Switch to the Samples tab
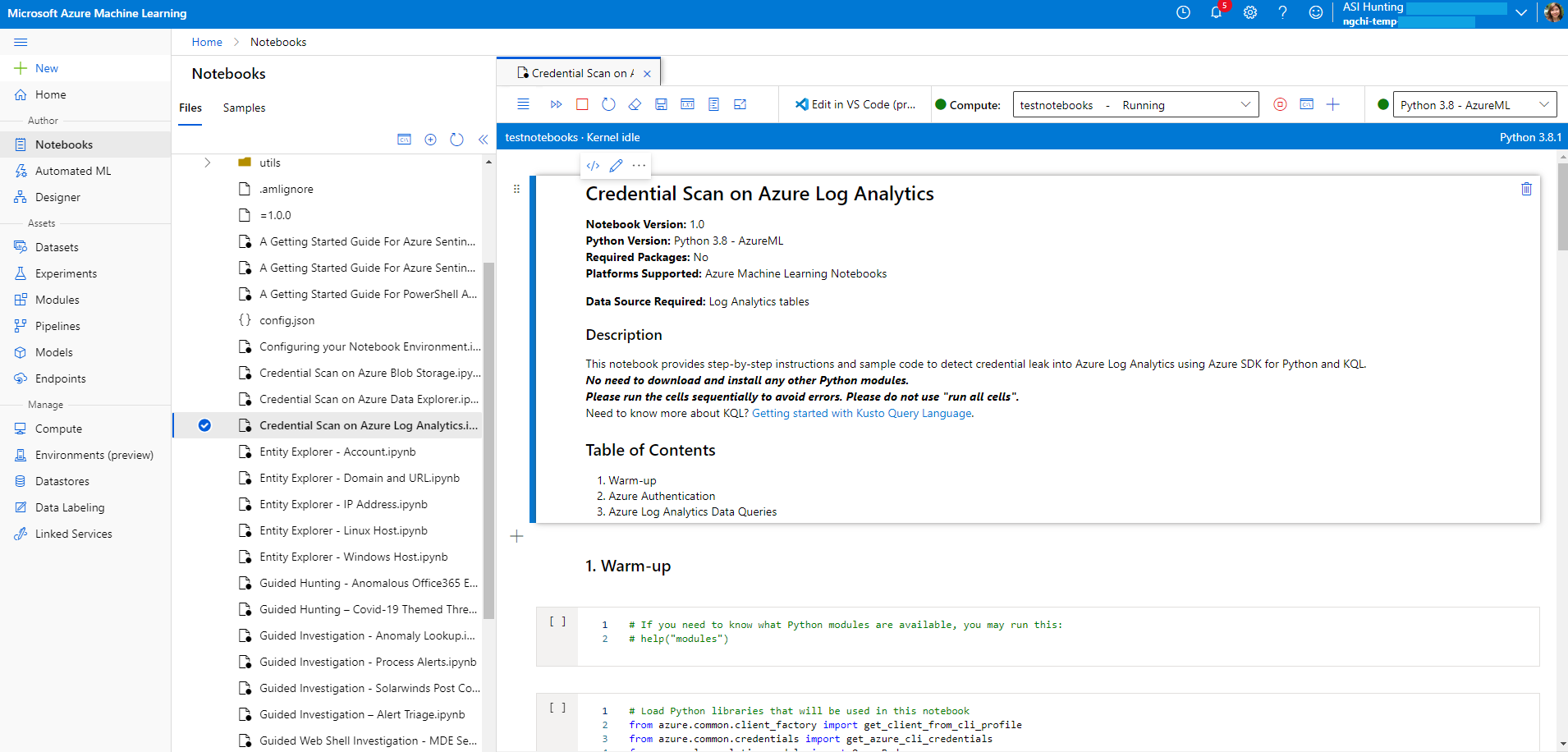 coord(243,108)
